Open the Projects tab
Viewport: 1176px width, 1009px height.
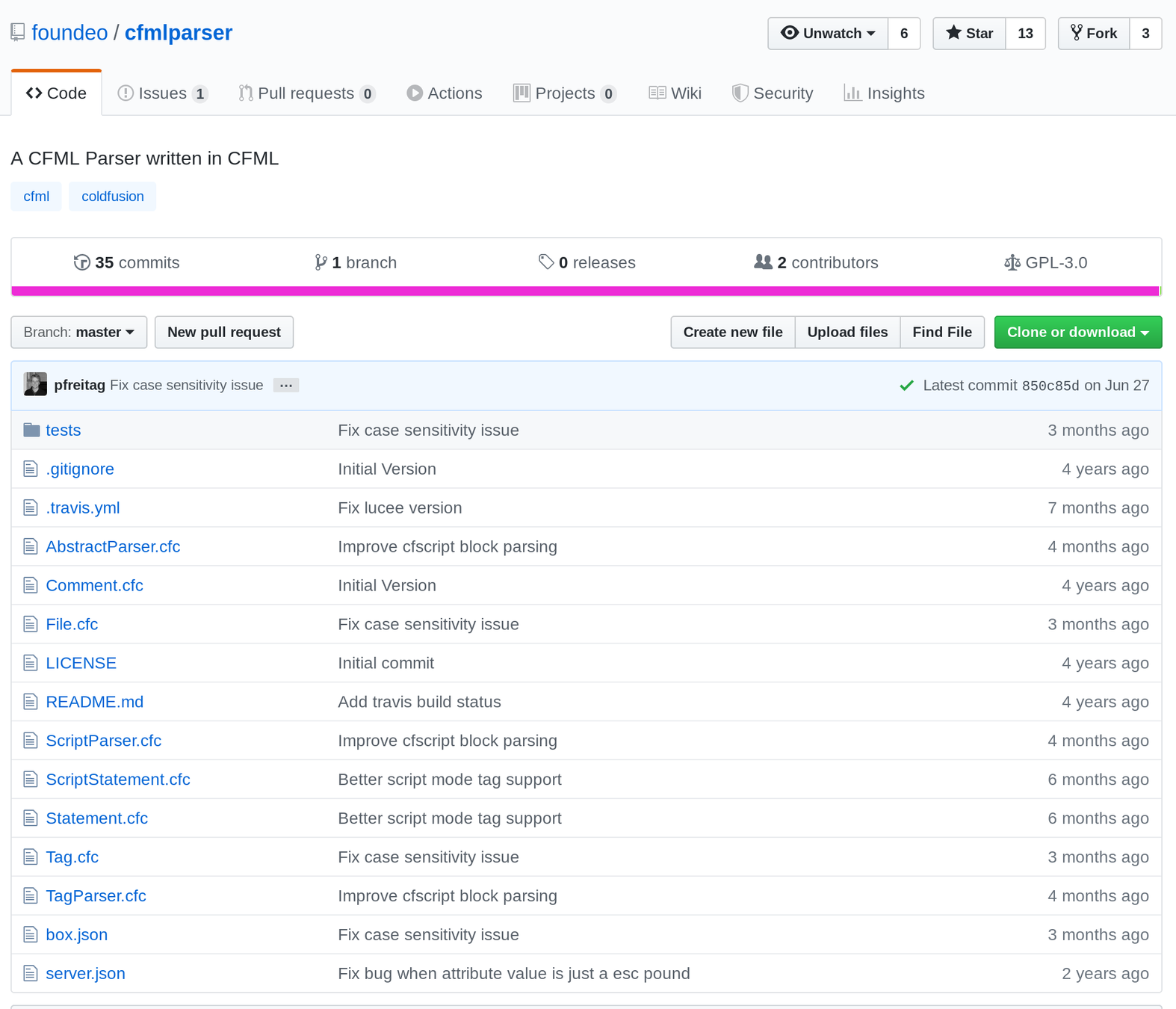(565, 93)
